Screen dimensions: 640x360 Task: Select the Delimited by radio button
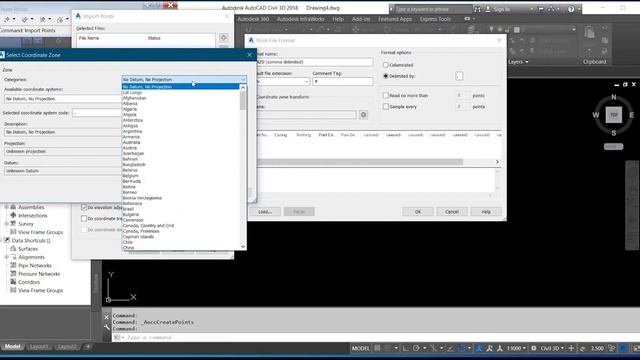point(385,76)
